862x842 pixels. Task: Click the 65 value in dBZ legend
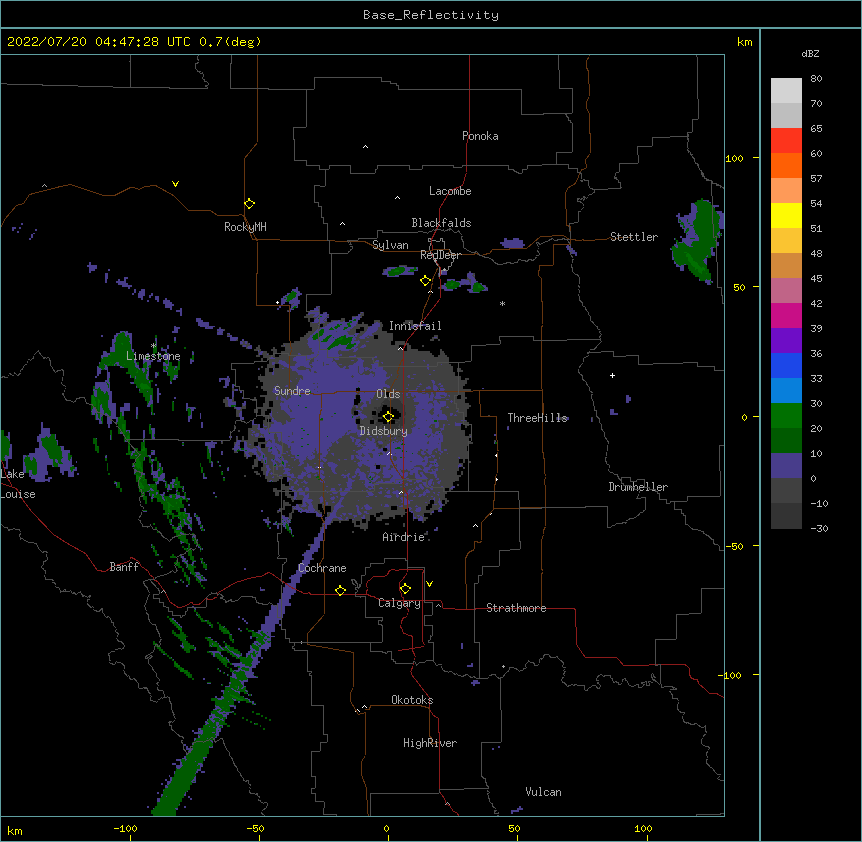(816, 128)
